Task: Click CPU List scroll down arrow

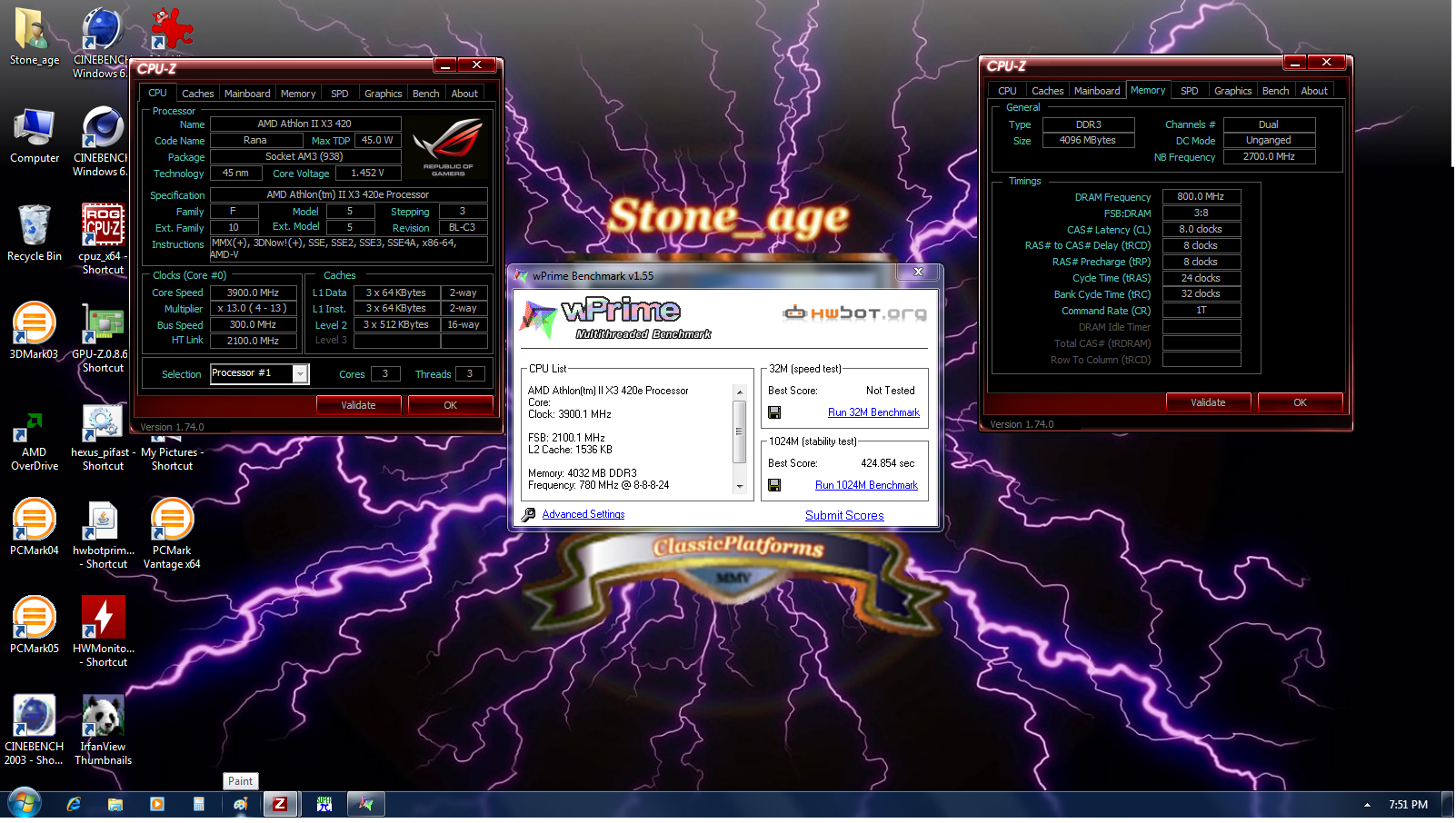Action: point(739,487)
